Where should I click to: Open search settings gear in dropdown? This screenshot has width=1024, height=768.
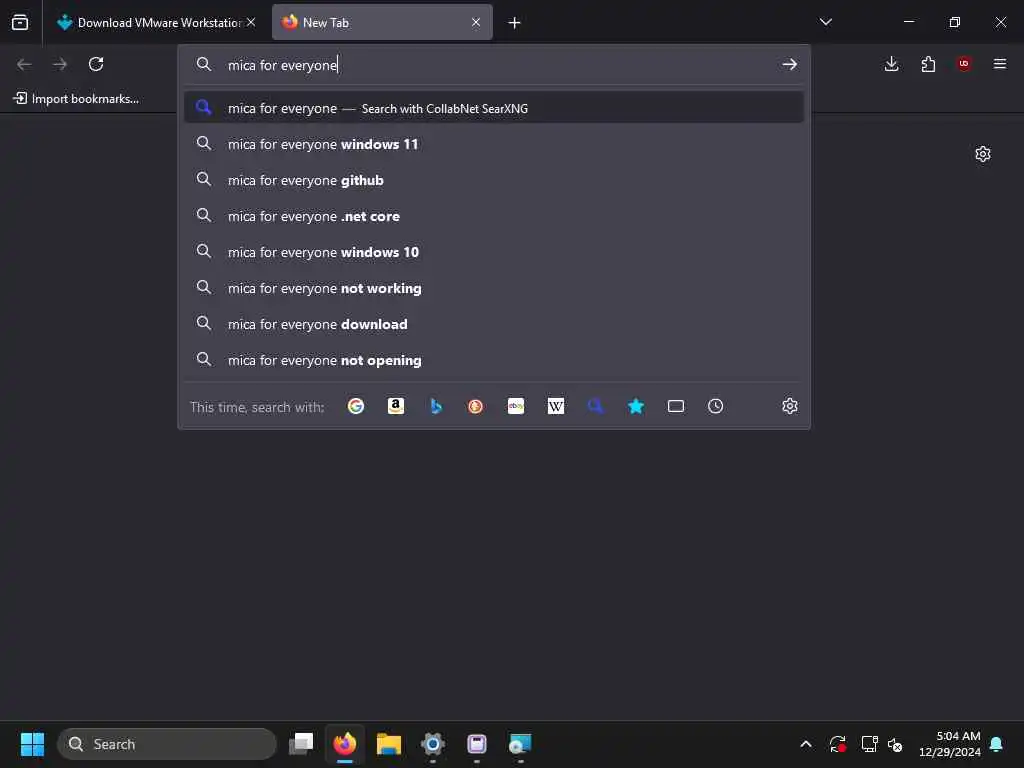pyautogui.click(x=790, y=406)
